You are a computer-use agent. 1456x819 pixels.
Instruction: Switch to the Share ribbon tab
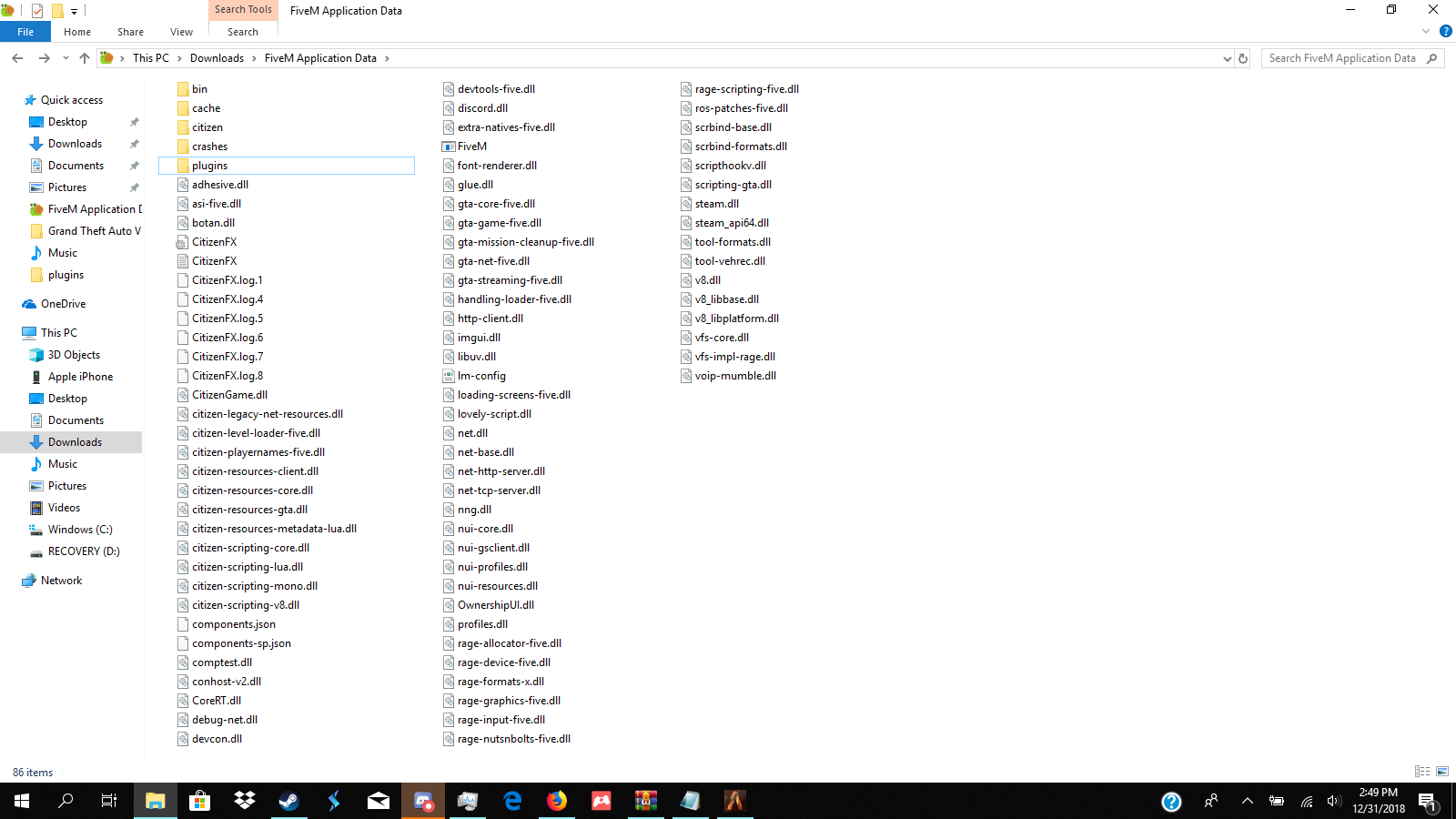[x=130, y=32]
